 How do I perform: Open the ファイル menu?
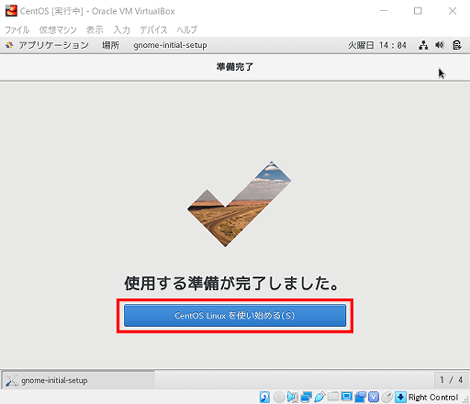pyautogui.click(x=17, y=30)
